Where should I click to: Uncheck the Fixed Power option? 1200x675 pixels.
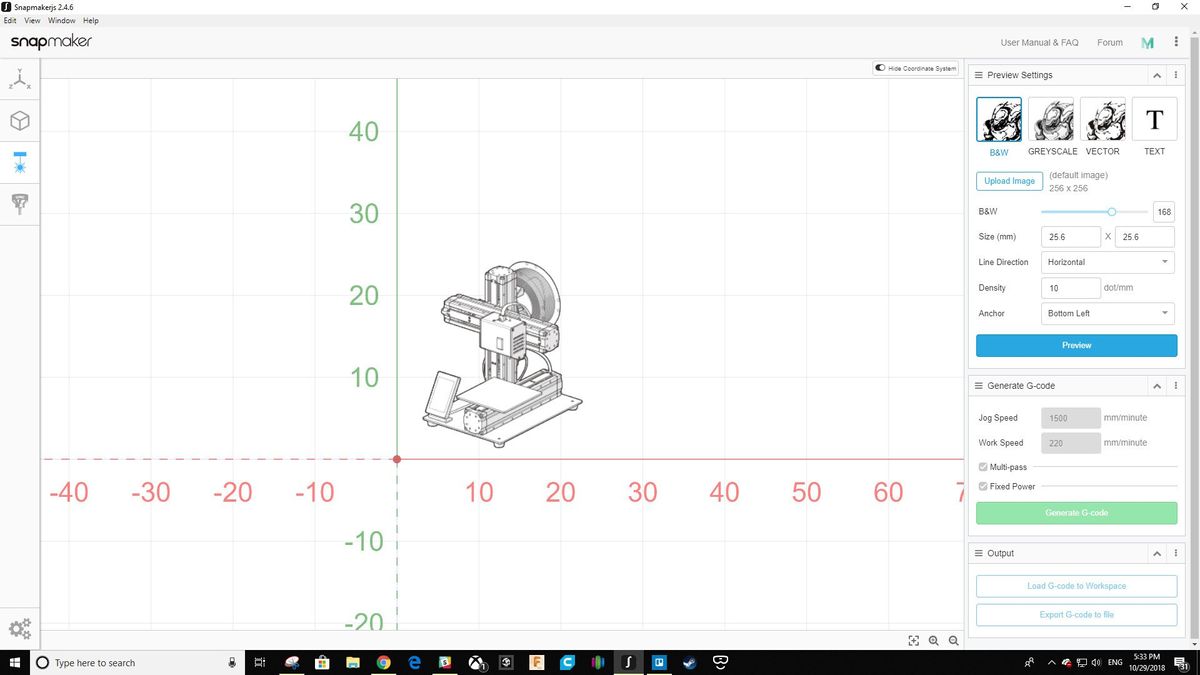coord(982,486)
